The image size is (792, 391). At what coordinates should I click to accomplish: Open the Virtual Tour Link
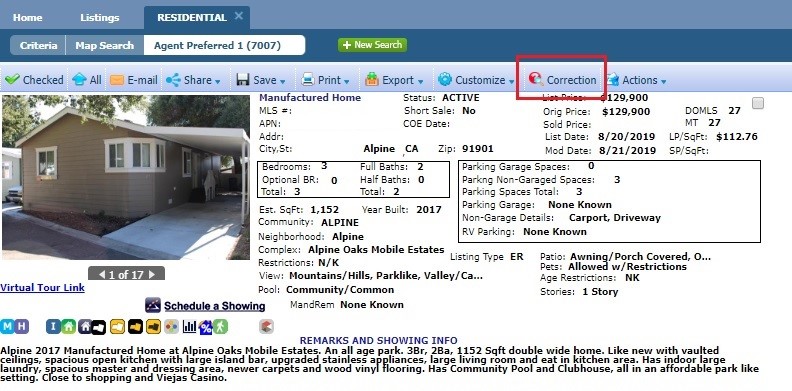click(42, 287)
